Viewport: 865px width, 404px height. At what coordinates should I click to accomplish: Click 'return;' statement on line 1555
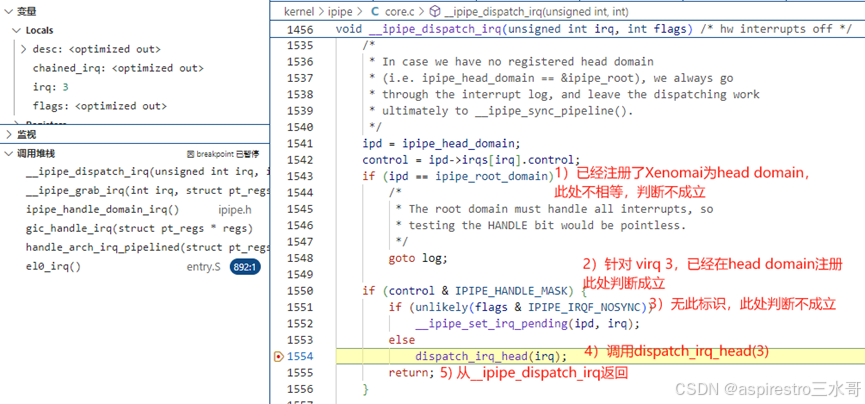point(412,373)
